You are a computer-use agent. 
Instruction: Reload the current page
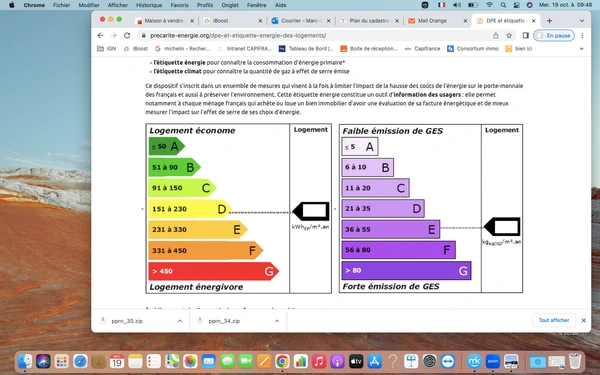(x=127, y=35)
